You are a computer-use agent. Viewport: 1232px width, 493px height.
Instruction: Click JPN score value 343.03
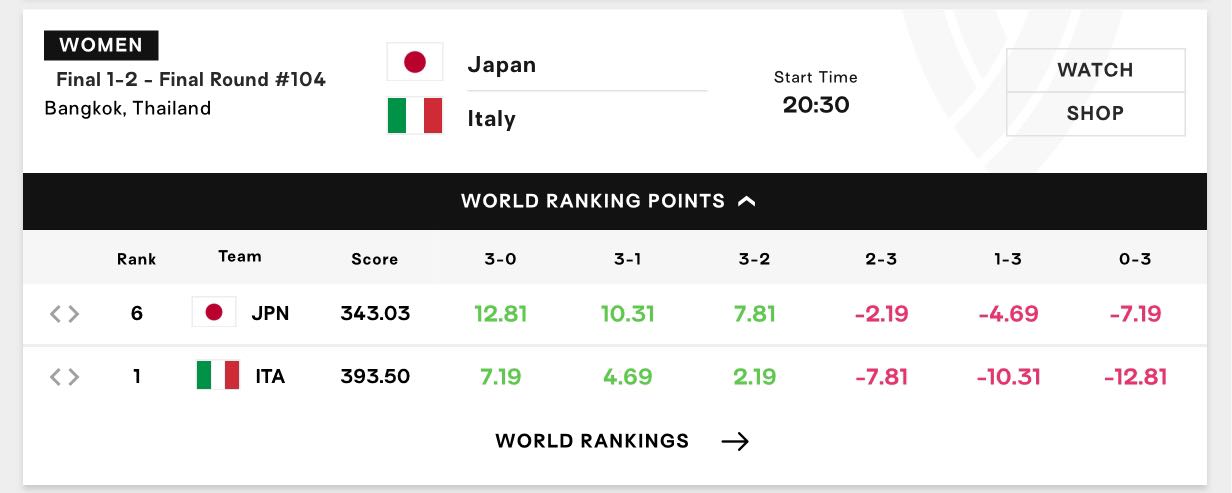pos(375,314)
